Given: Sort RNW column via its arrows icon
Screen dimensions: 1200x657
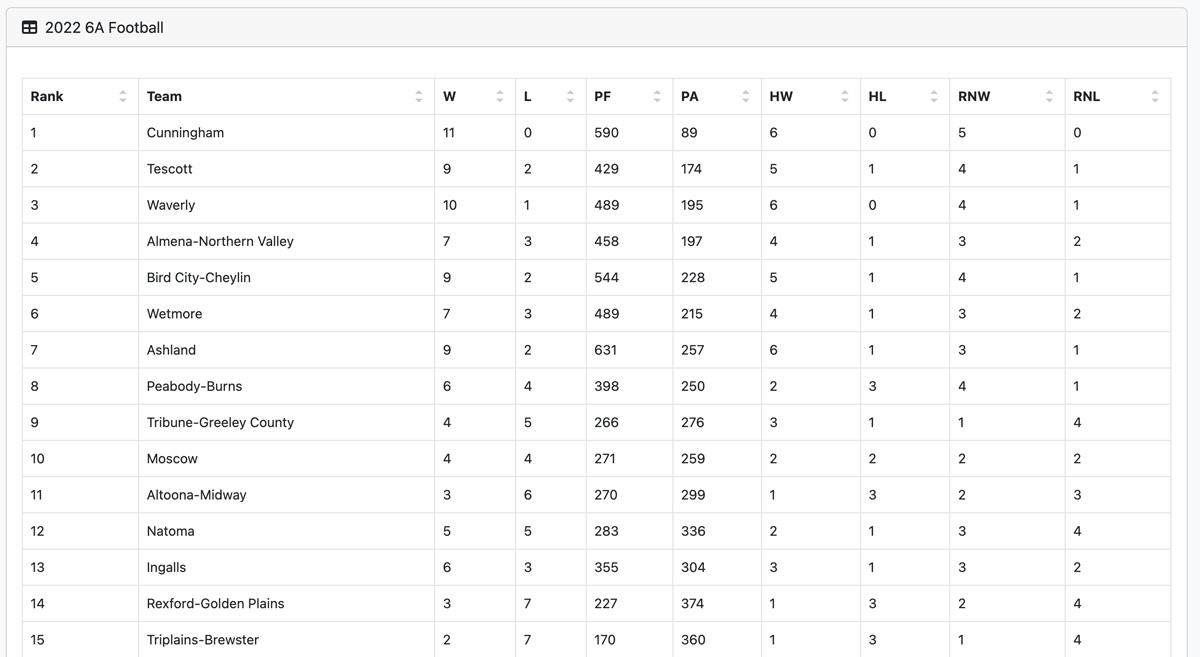Looking at the screenshot, I should tap(1049, 97).
